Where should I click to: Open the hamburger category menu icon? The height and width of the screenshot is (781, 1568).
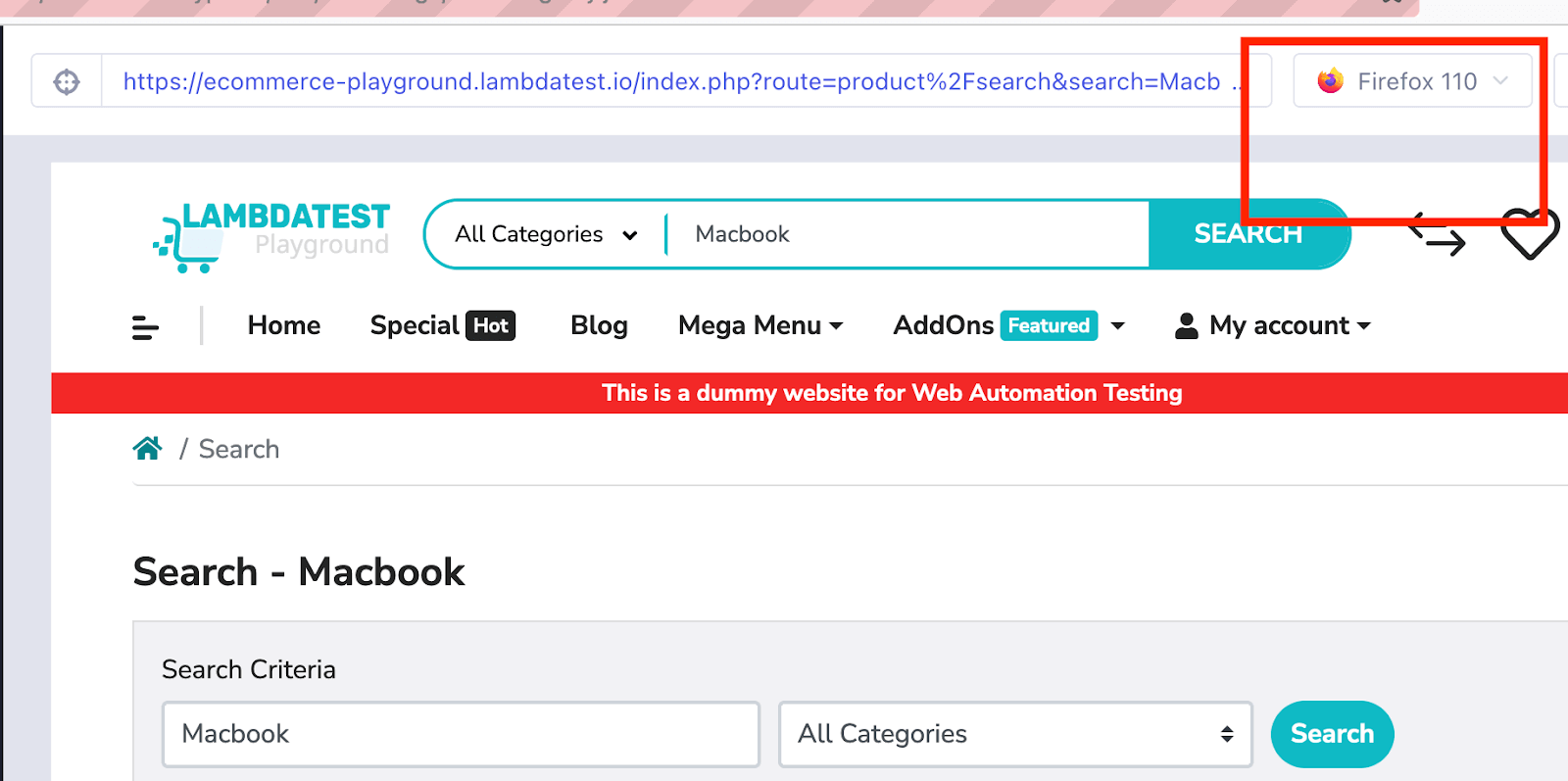point(145,327)
